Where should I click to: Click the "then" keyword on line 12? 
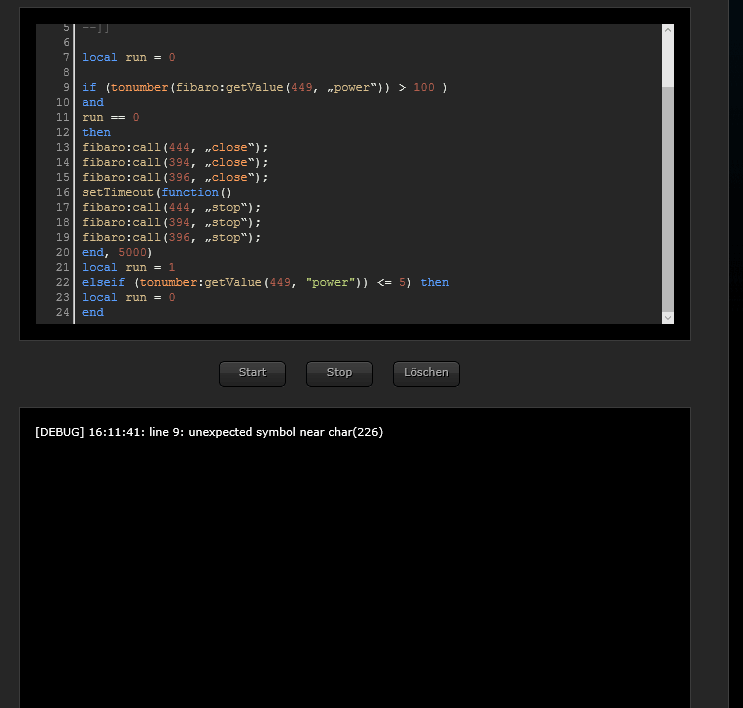(x=97, y=133)
